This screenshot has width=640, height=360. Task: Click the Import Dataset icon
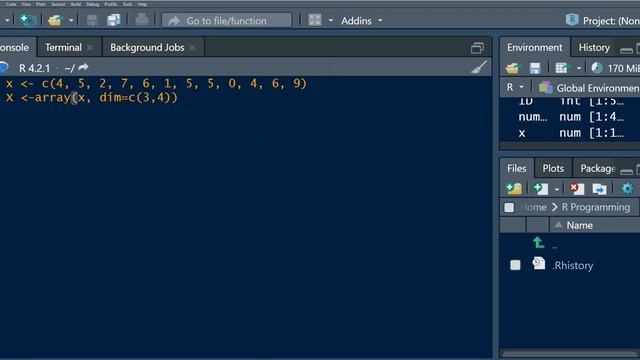[x=562, y=68]
